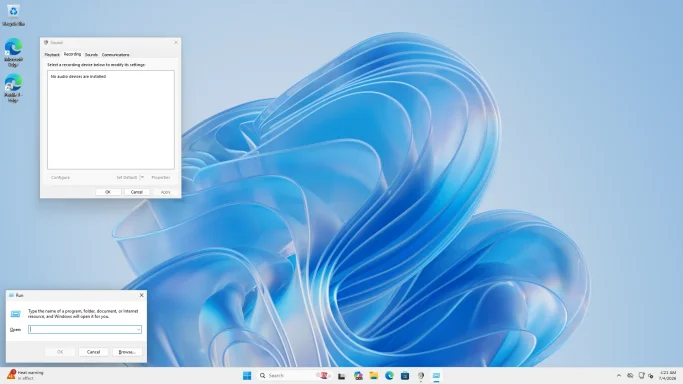
Task: Show hidden system tray icons
Action: pyautogui.click(x=619, y=375)
